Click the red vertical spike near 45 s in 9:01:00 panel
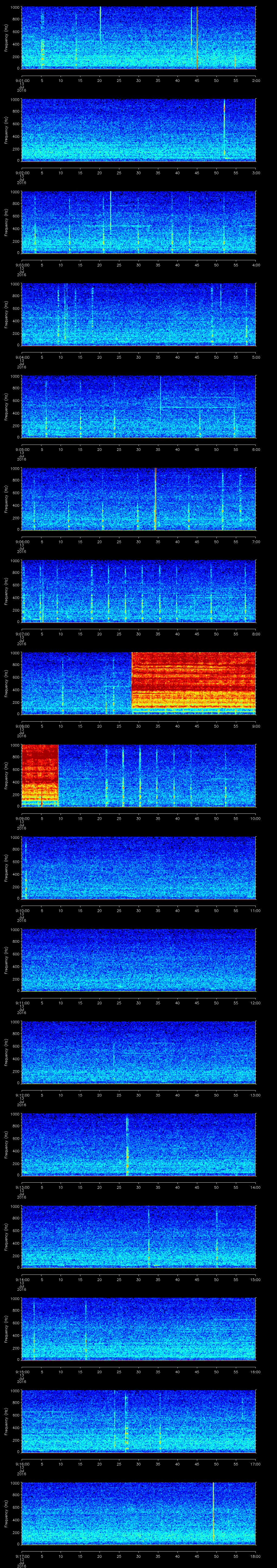This screenshot has height=1568, width=277. pos(197,38)
